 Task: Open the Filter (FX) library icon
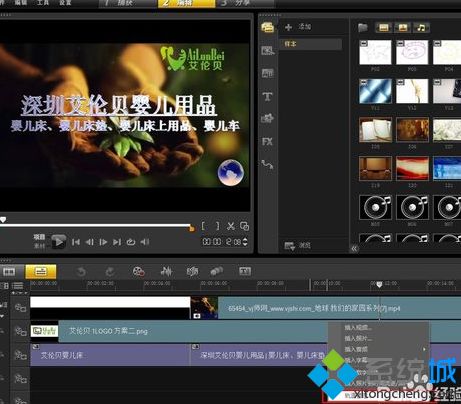[267, 142]
